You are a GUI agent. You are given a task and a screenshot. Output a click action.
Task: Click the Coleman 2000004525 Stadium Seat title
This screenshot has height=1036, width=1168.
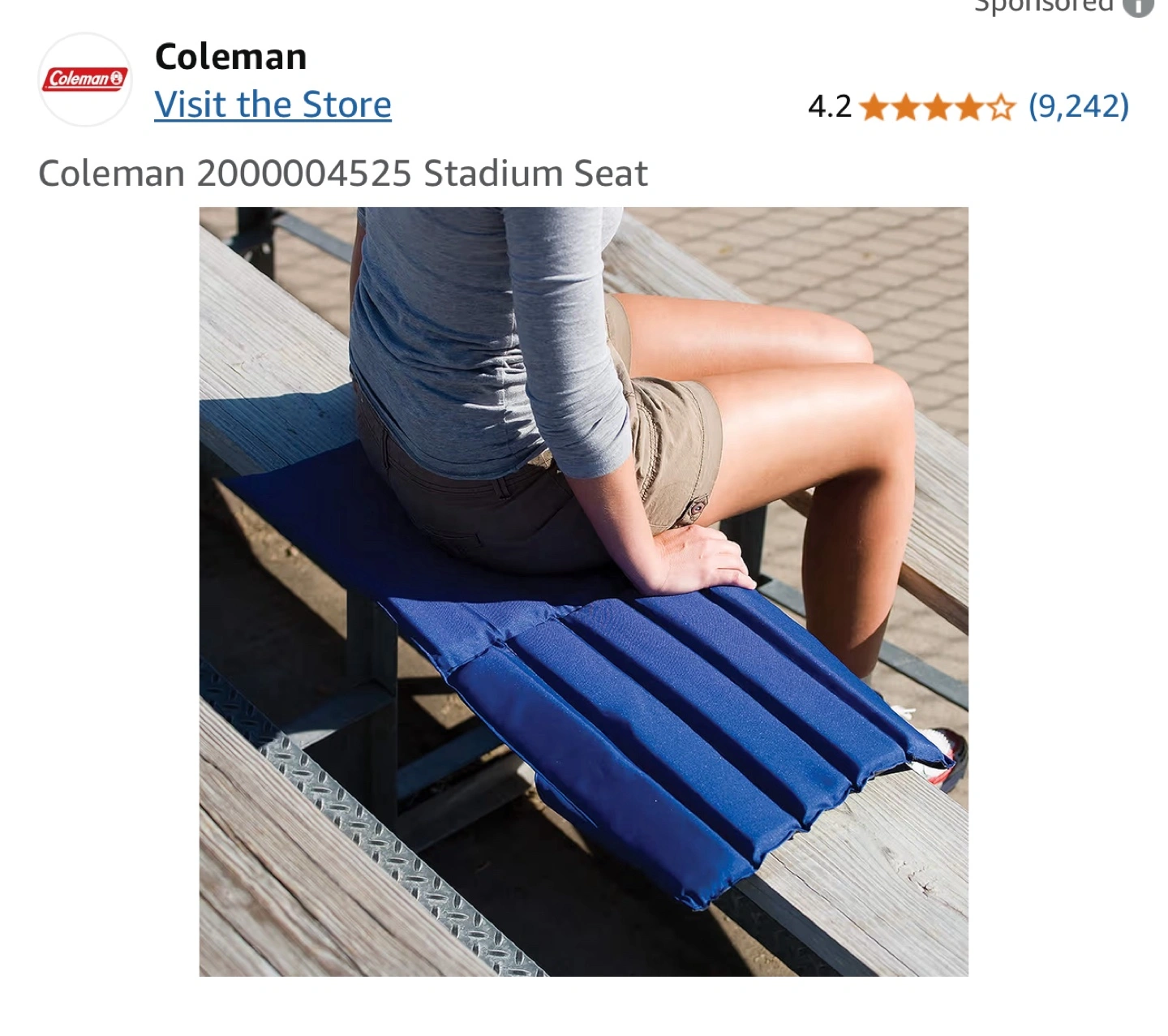pyautogui.click(x=343, y=174)
